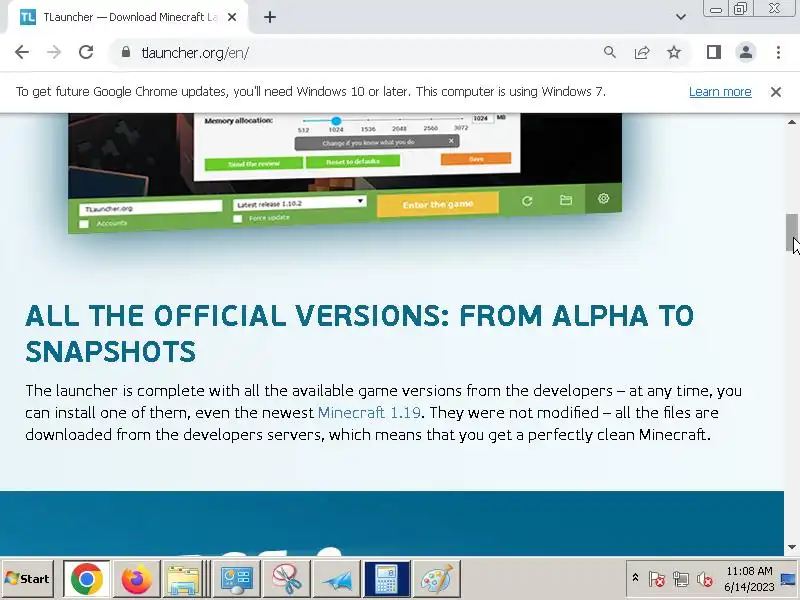Reload the TLauncher page
Viewport: 800px width, 600px height.
pos(86,52)
